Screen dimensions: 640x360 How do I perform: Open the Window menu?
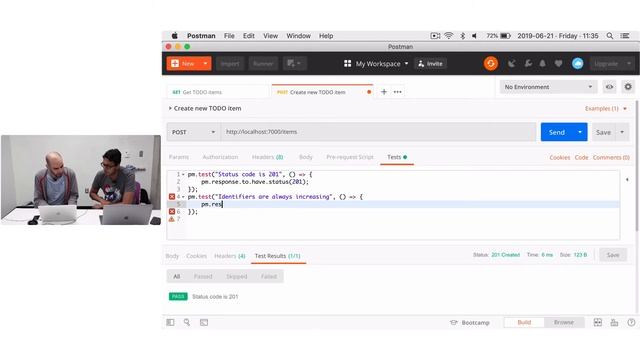[x=298, y=36]
